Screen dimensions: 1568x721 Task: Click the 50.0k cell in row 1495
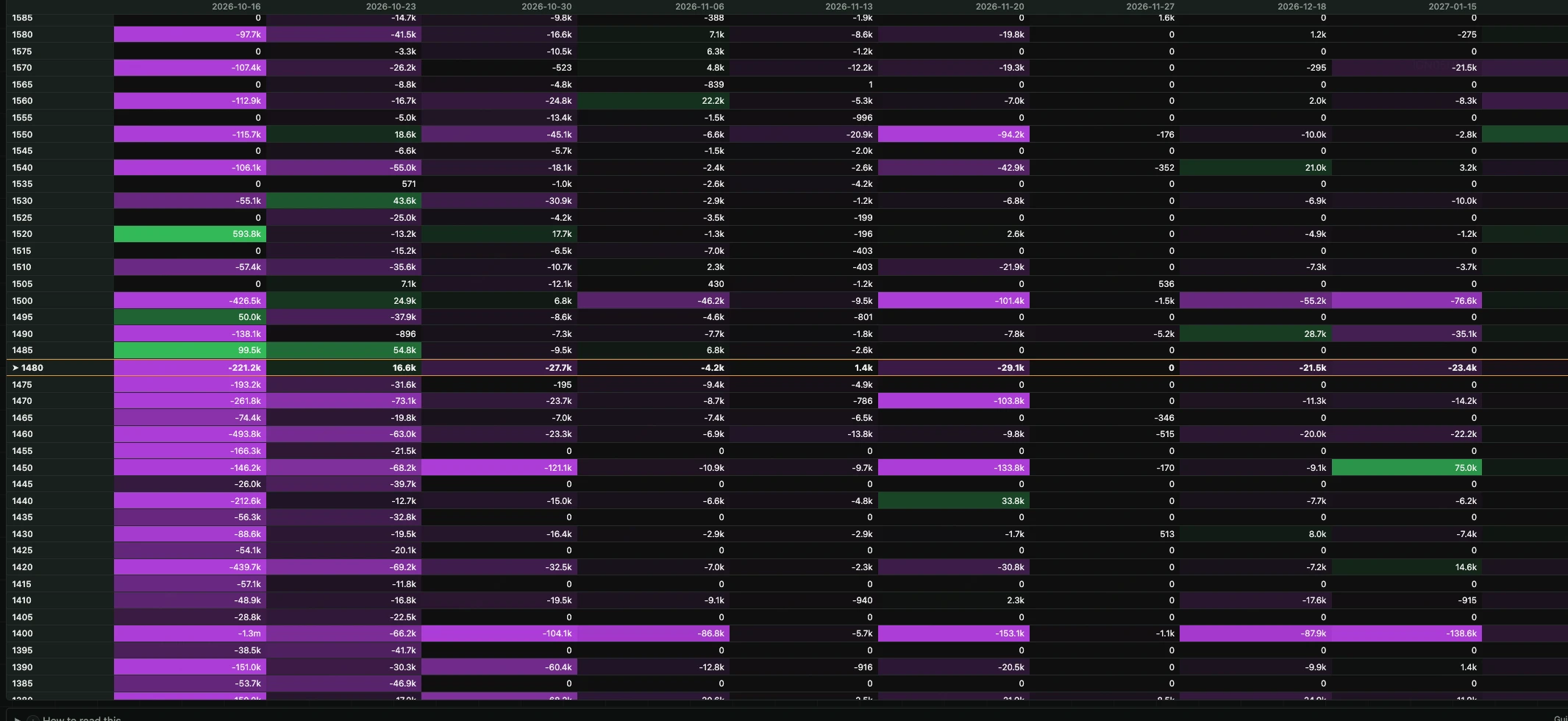[x=190, y=317]
